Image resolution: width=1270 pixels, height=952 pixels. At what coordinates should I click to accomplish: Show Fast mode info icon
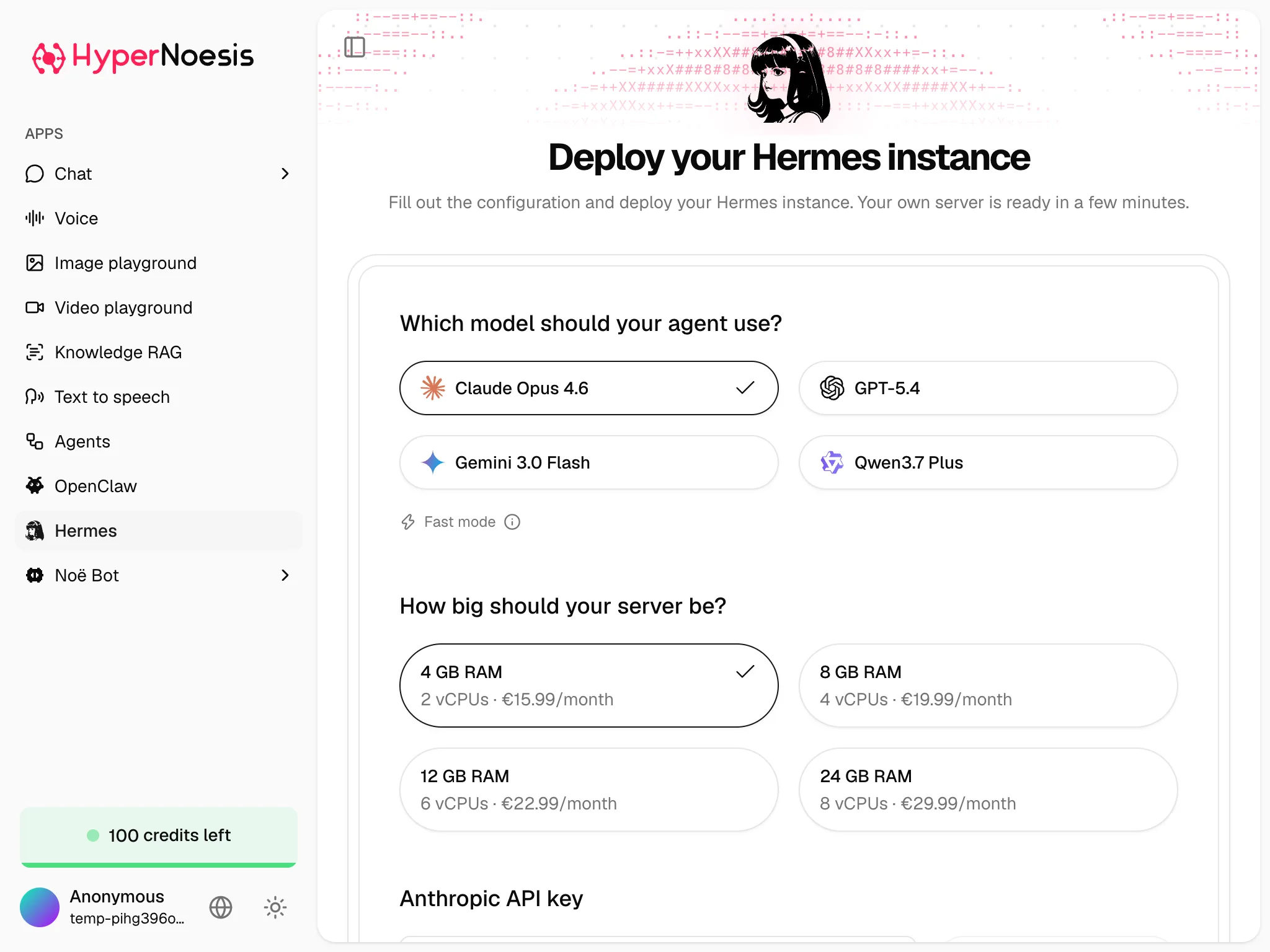(512, 522)
